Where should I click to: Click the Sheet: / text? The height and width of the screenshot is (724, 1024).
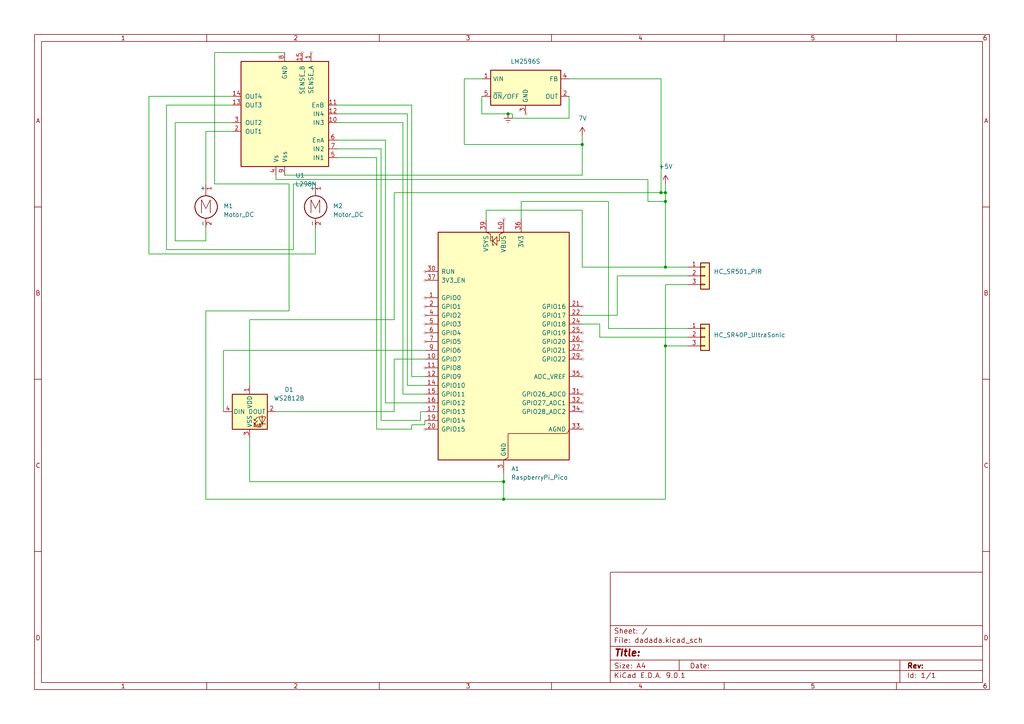[x=631, y=631]
